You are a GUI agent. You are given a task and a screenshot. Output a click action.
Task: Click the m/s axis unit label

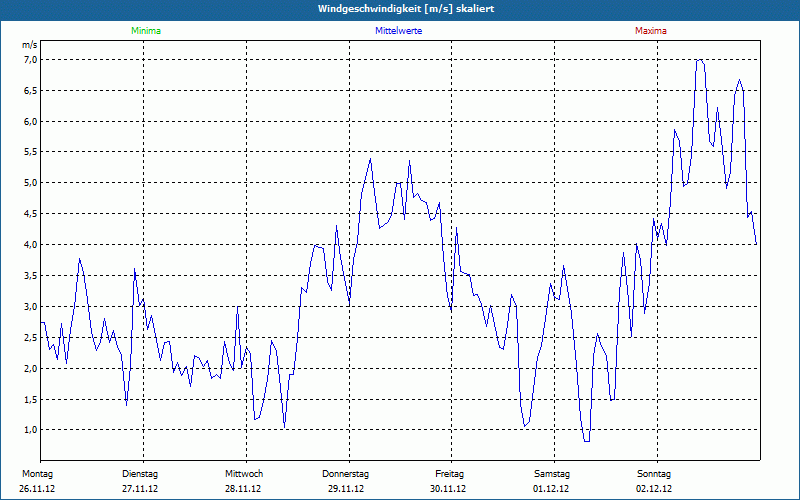(30, 45)
